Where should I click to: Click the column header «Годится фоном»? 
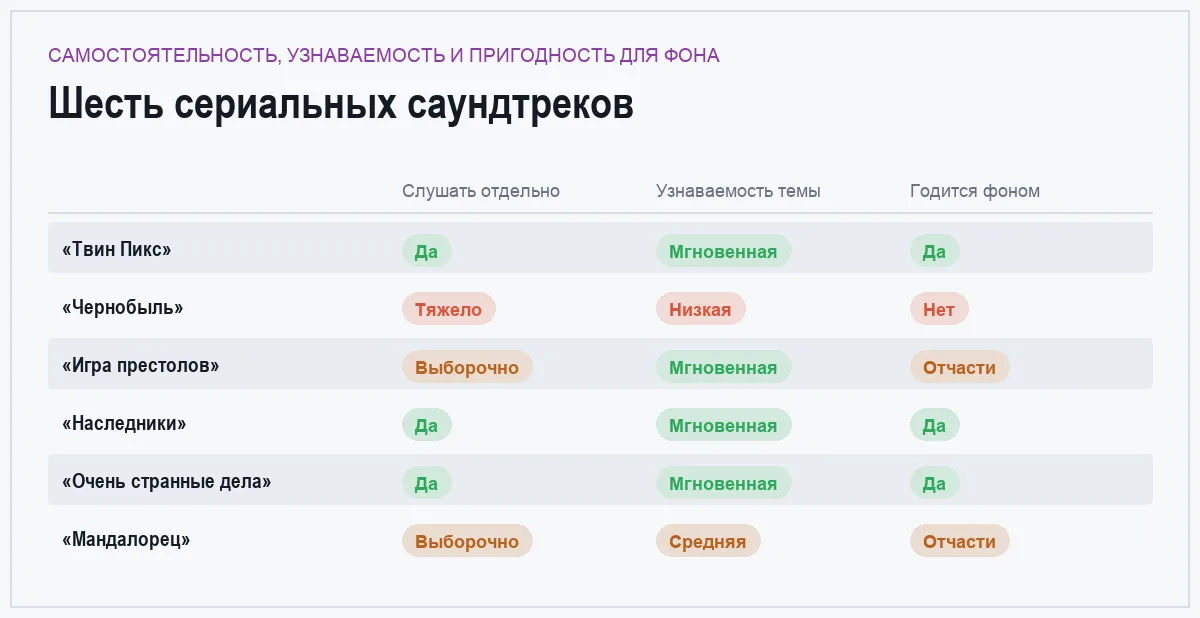pos(975,191)
